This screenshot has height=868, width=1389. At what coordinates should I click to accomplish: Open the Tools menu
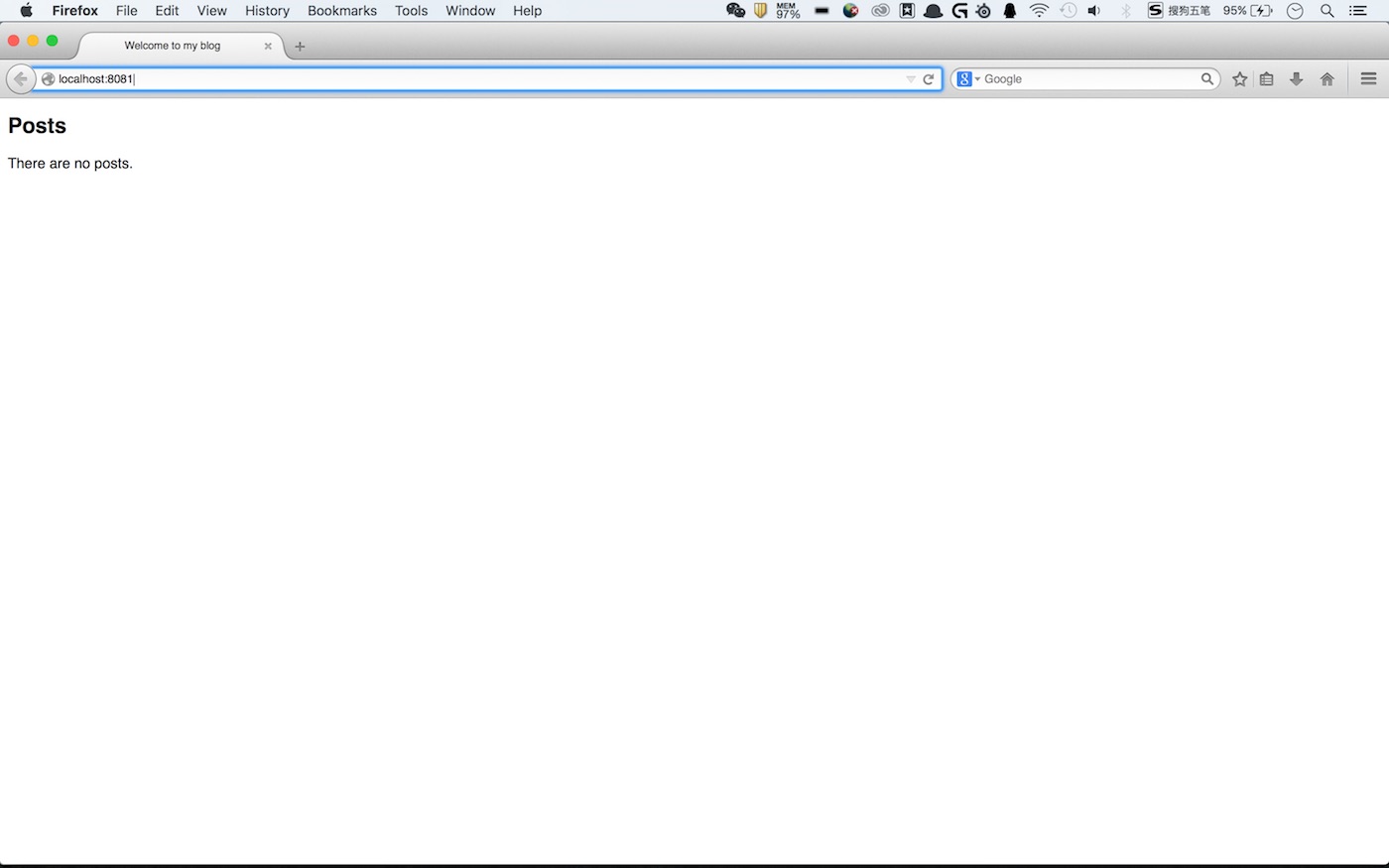[411, 11]
